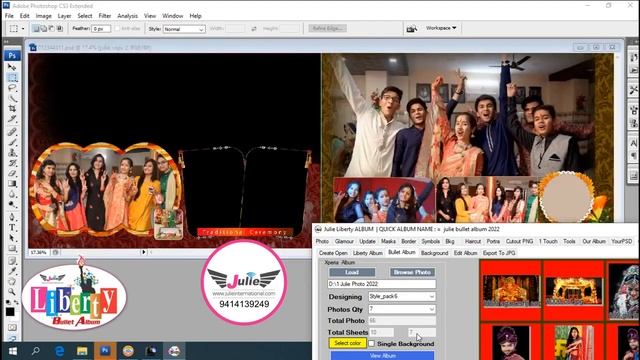Screen dimensions: 640x360
Task: Click Photoshop taskbar icon
Action: coord(105,351)
